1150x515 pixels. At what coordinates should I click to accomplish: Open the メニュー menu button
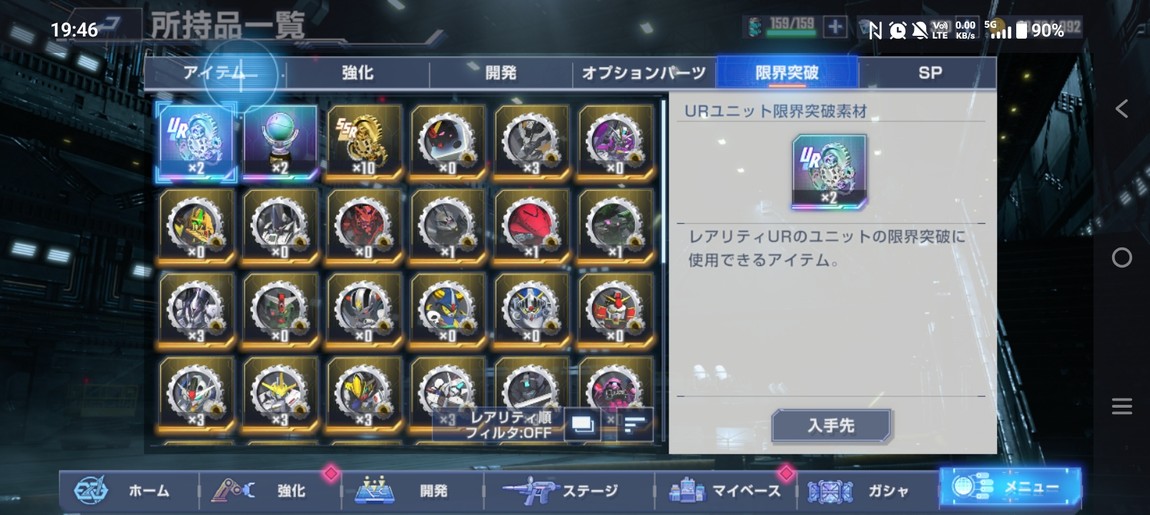tap(1009, 488)
